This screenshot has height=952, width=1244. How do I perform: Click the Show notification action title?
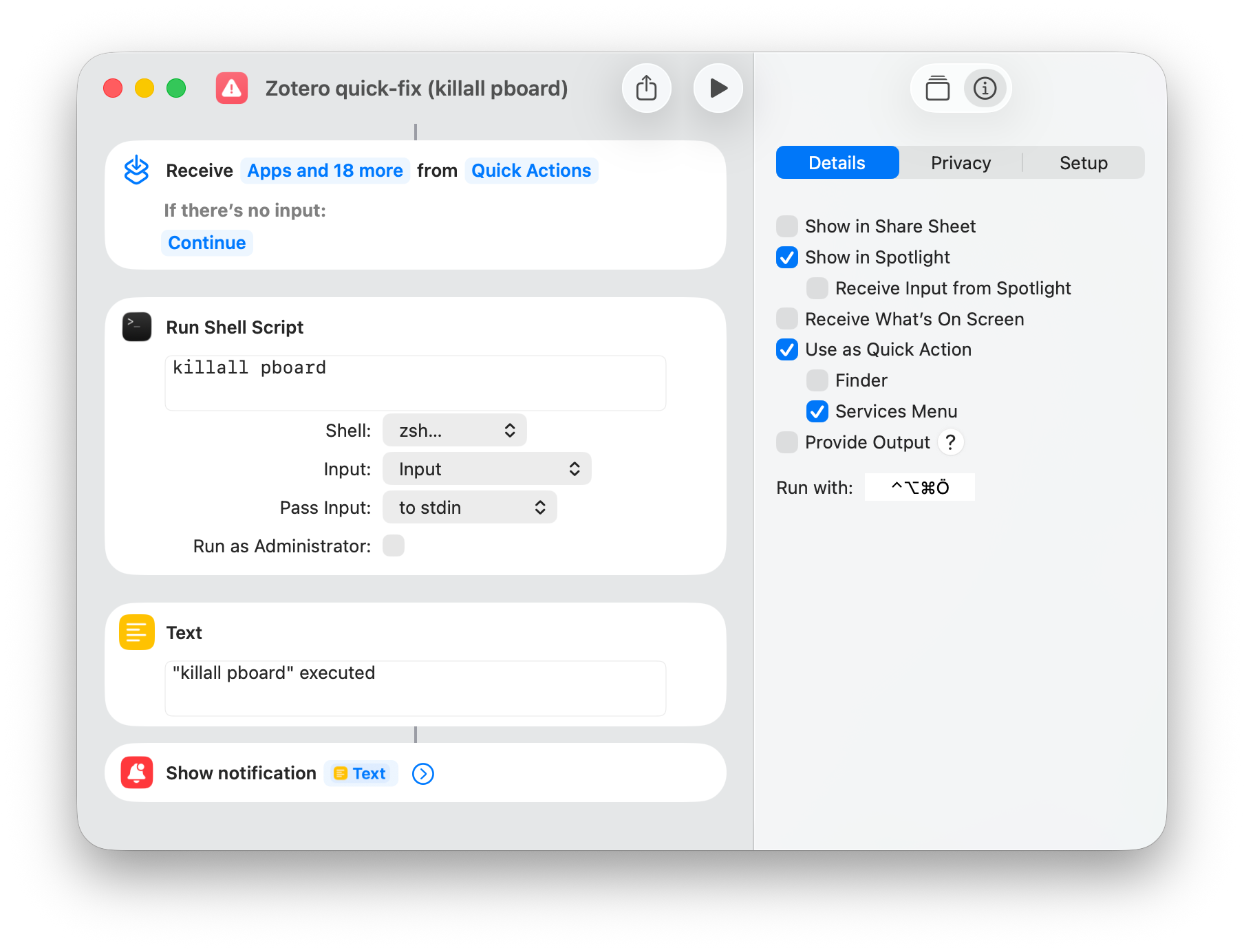[242, 773]
